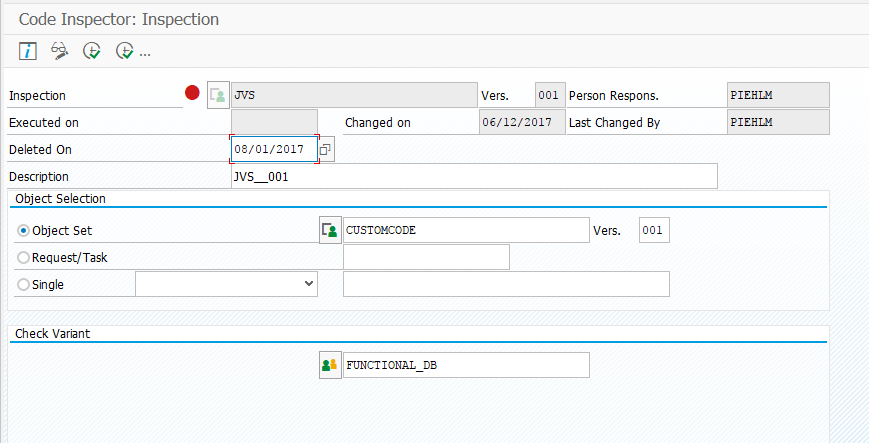Click the Inspection Vers. field 001
This screenshot has width=869, height=443.
[x=550, y=95]
